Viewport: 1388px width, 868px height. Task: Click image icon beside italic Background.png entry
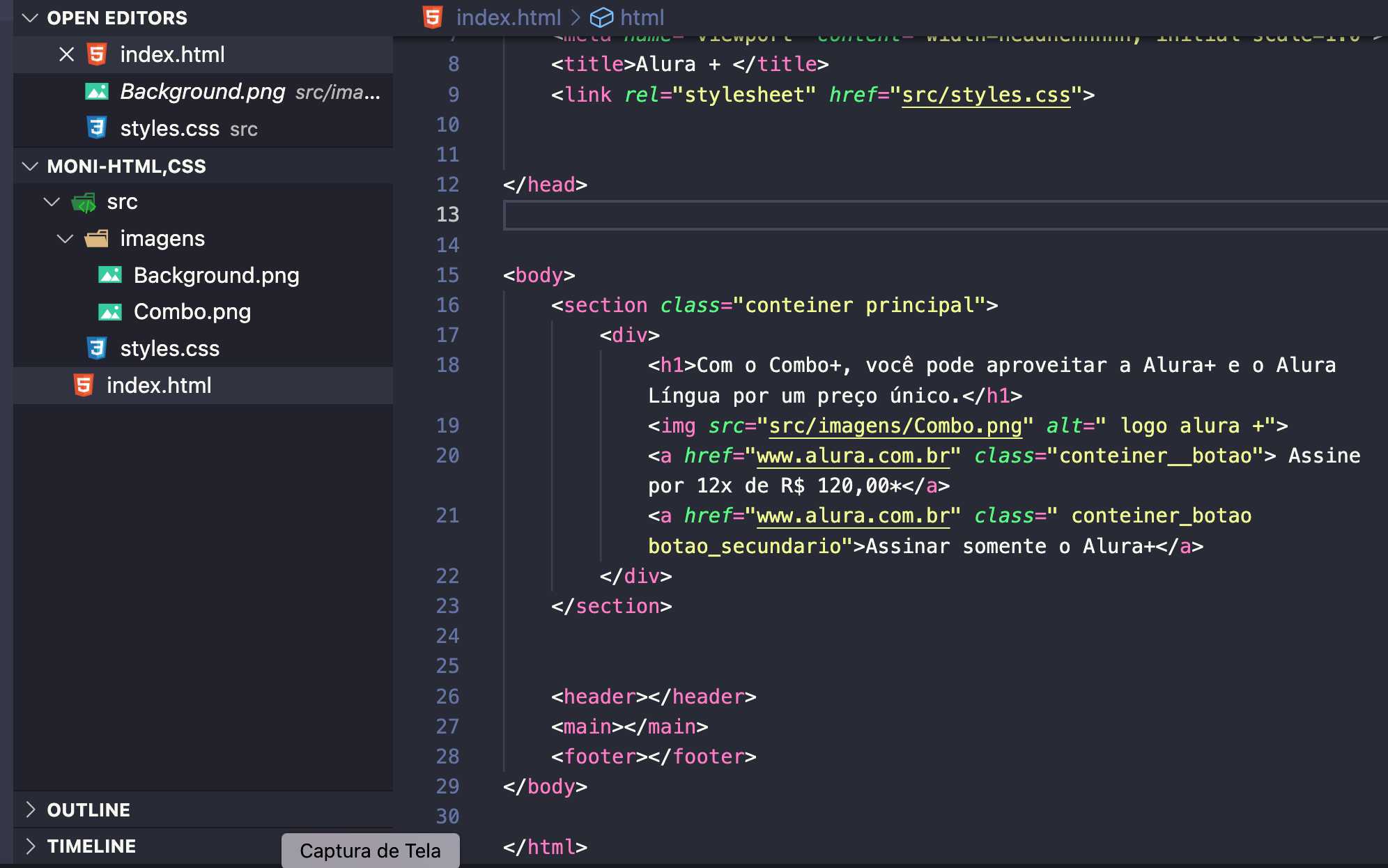pyautogui.click(x=97, y=91)
